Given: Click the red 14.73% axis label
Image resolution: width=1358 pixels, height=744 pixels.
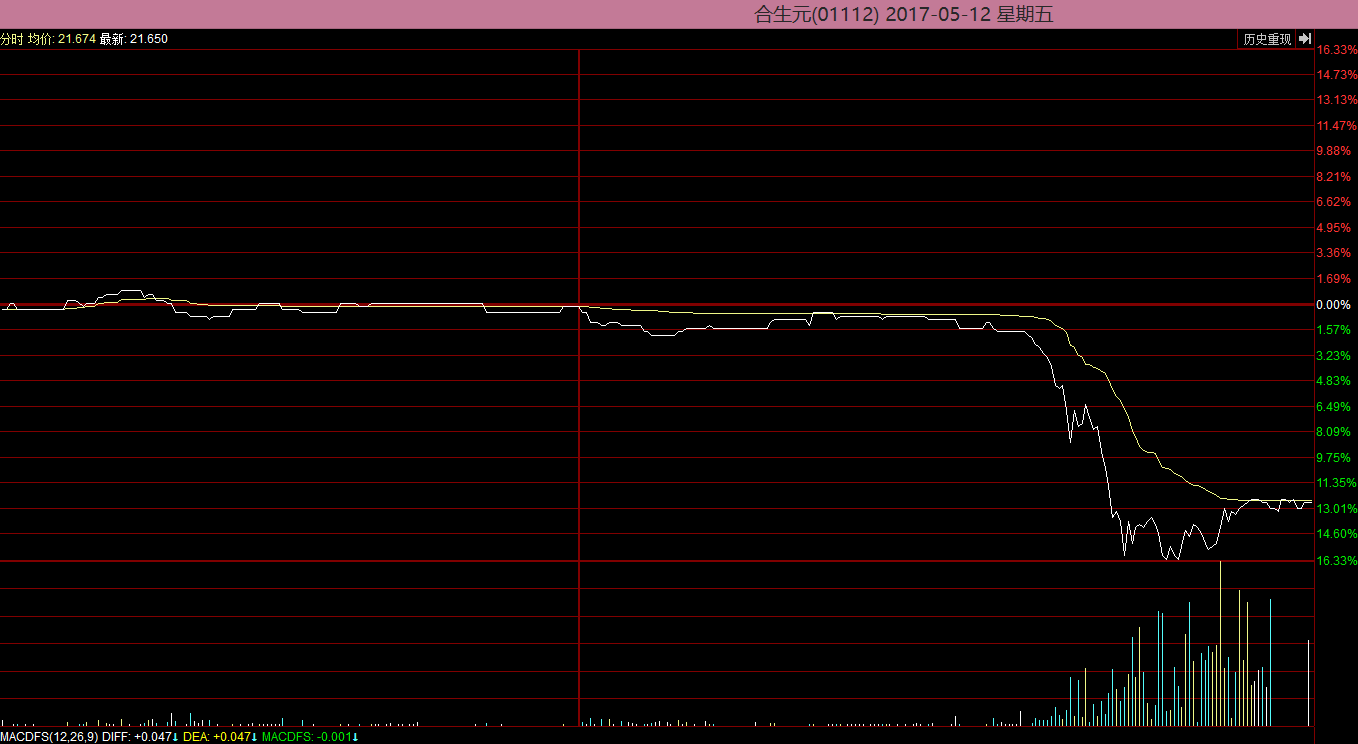Looking at the screenshot, I should click(1337, 75).
